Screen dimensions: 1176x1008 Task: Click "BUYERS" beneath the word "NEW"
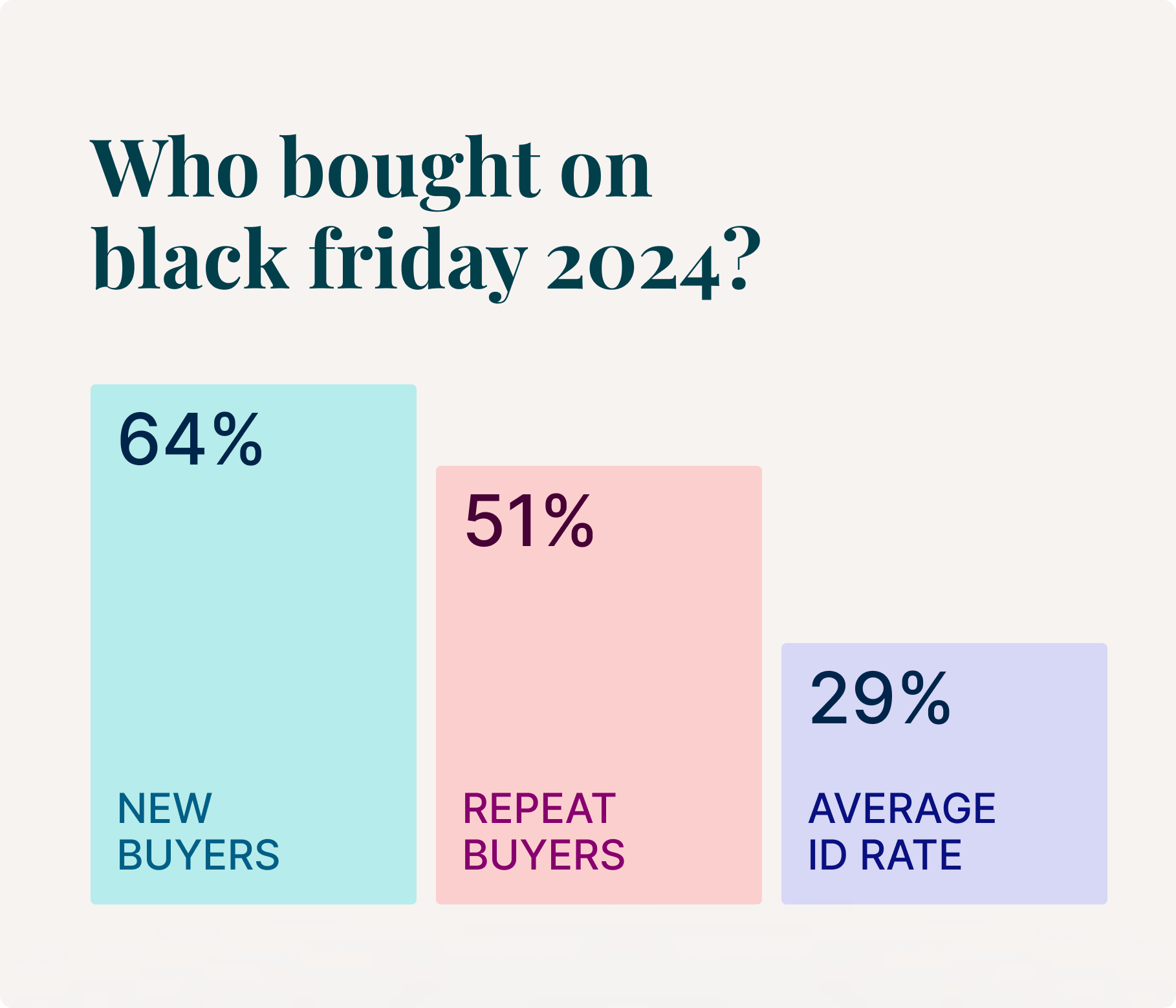[x=198, y=854]
